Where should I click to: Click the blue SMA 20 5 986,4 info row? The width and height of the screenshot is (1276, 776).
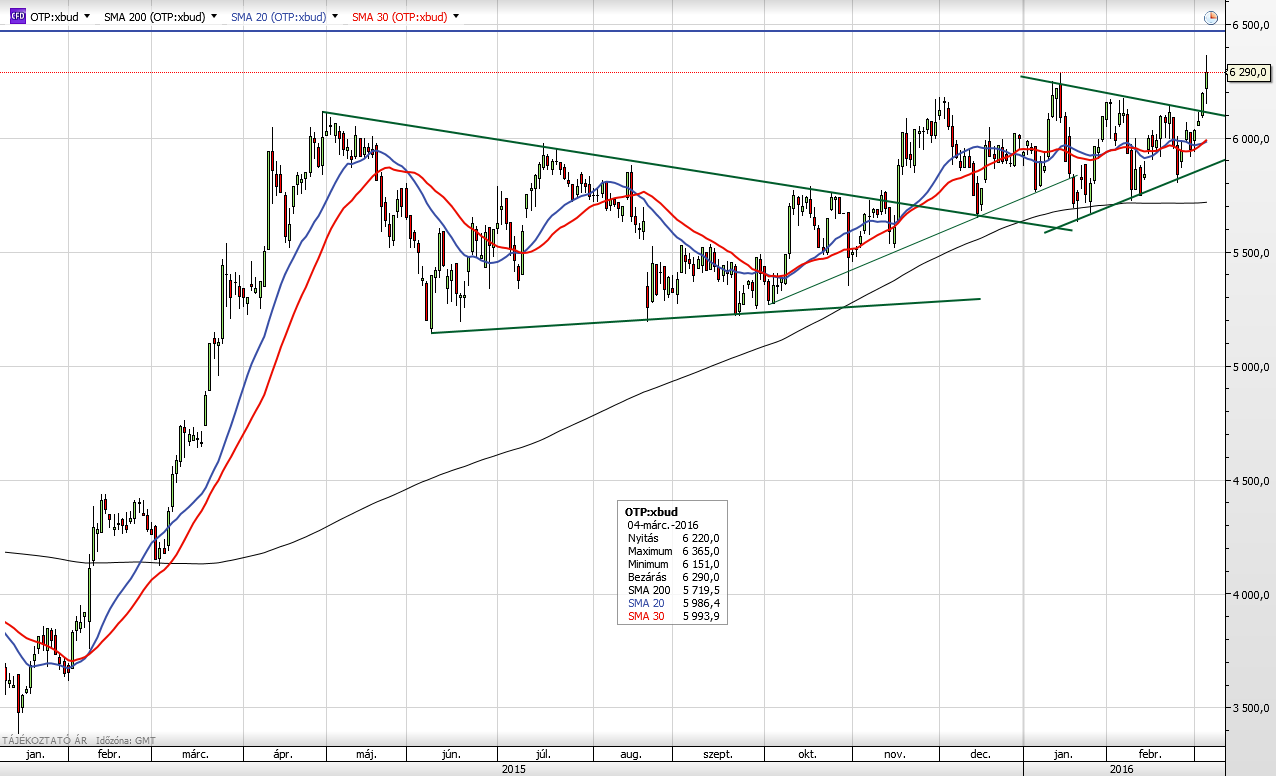point(673,603)
